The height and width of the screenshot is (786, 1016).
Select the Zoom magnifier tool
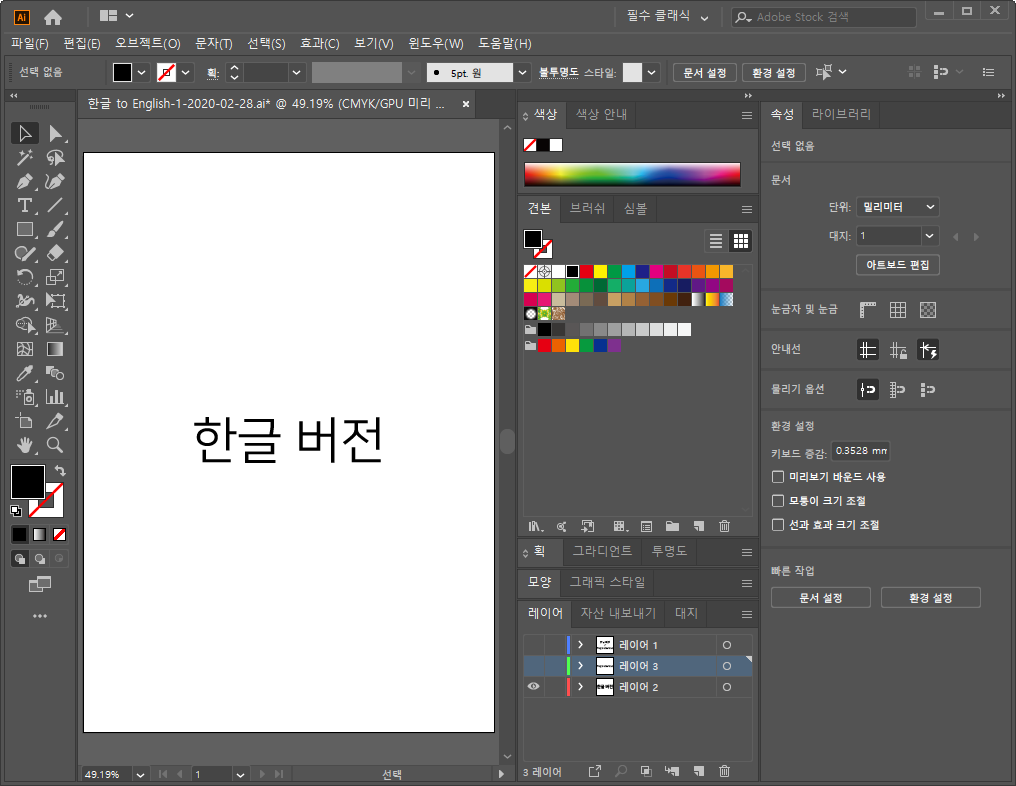[55, 445]
